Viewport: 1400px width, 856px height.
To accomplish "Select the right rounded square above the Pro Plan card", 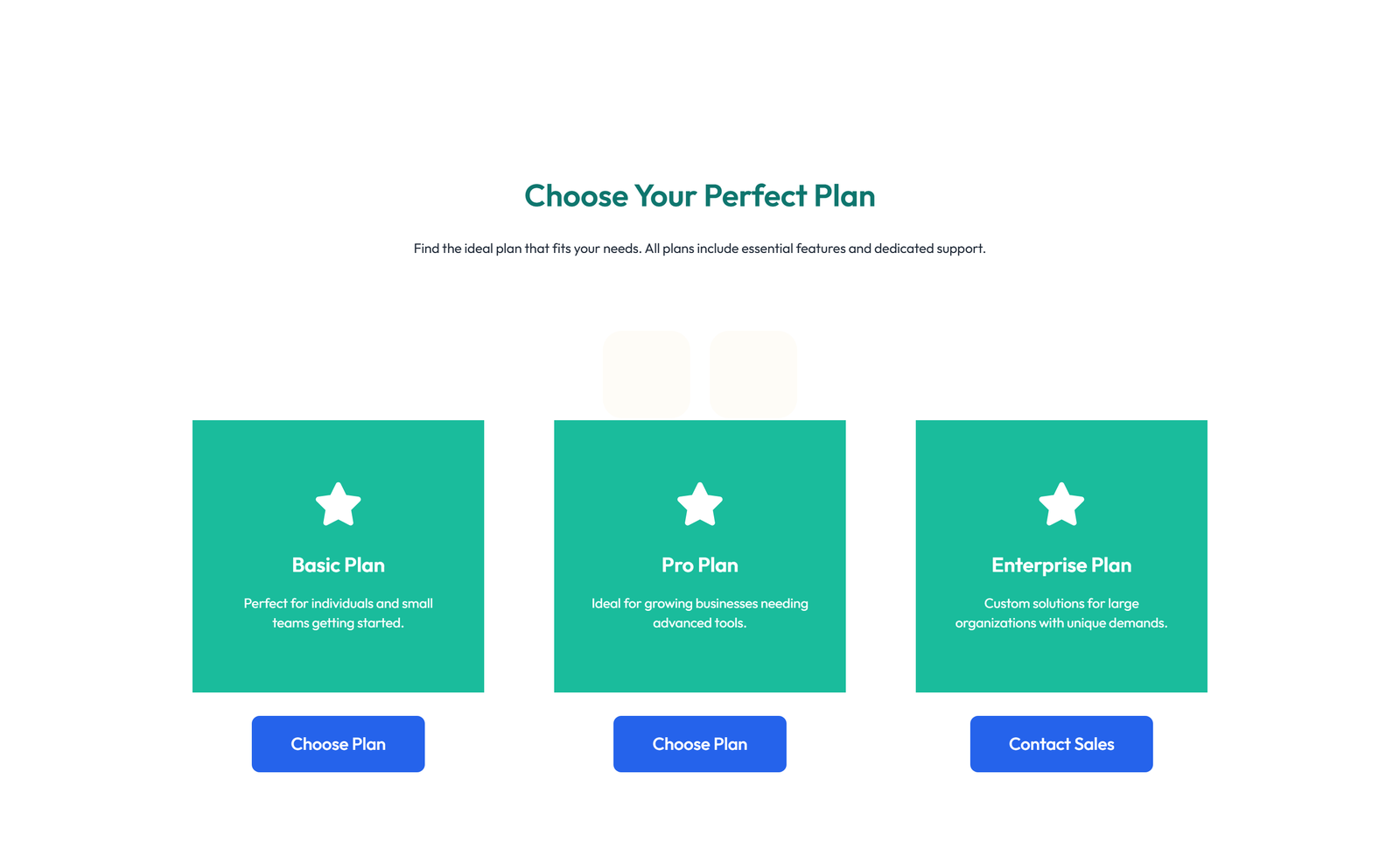I will (x=752, y=373).
